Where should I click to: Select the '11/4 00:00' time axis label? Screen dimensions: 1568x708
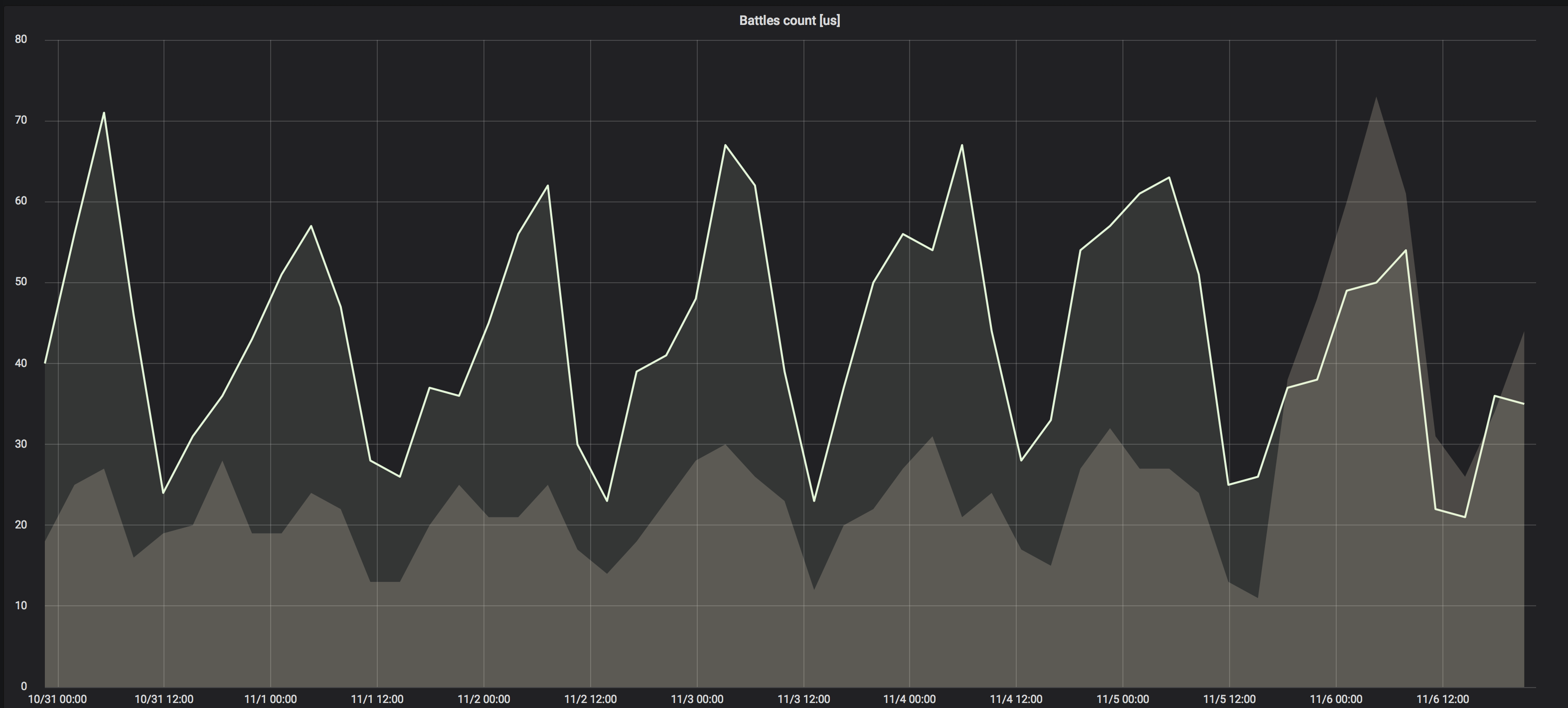click(x=910, y=699)
